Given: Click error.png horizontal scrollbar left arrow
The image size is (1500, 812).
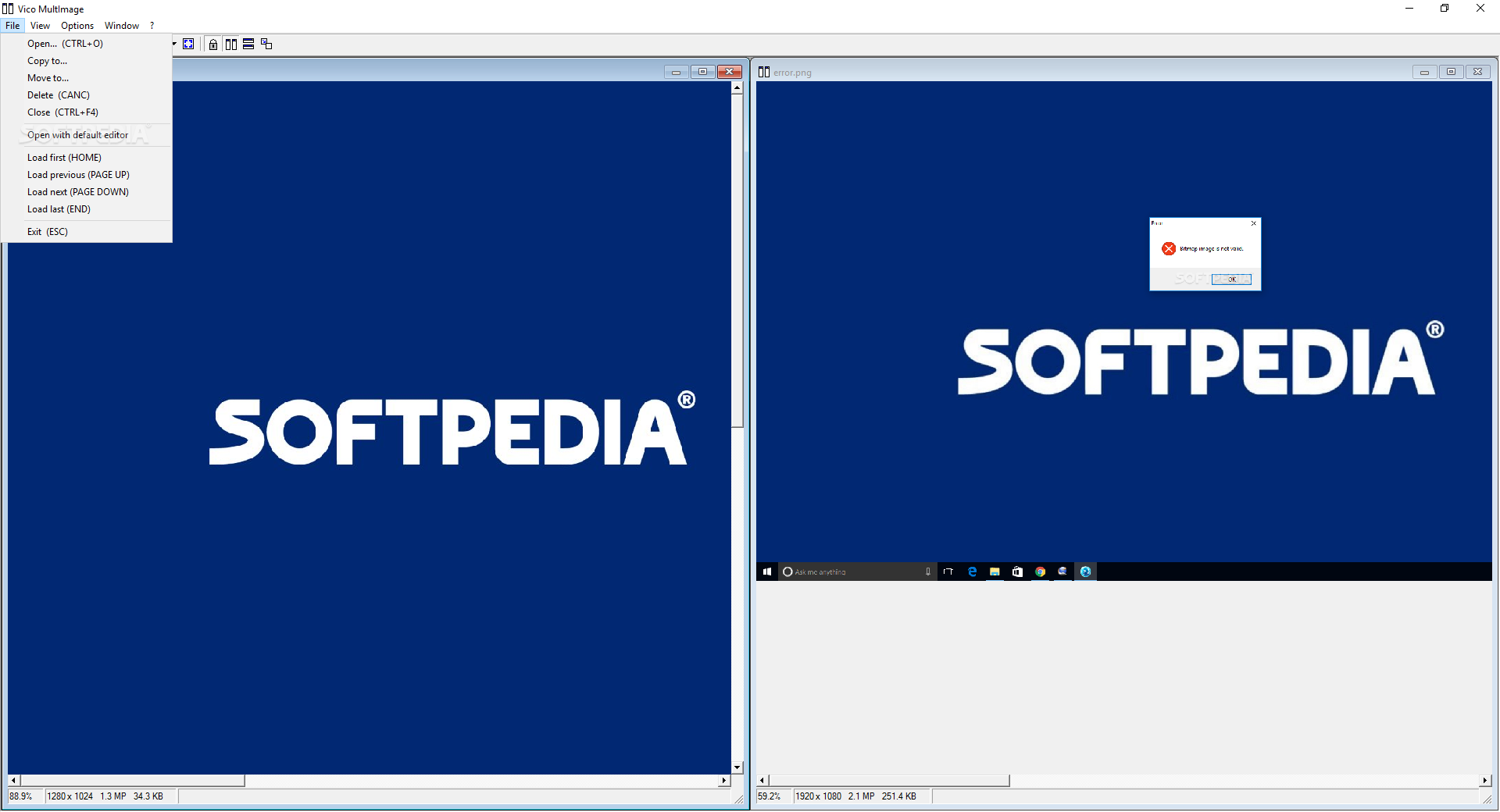Looking at the screenshot, I should pos(762,781).
